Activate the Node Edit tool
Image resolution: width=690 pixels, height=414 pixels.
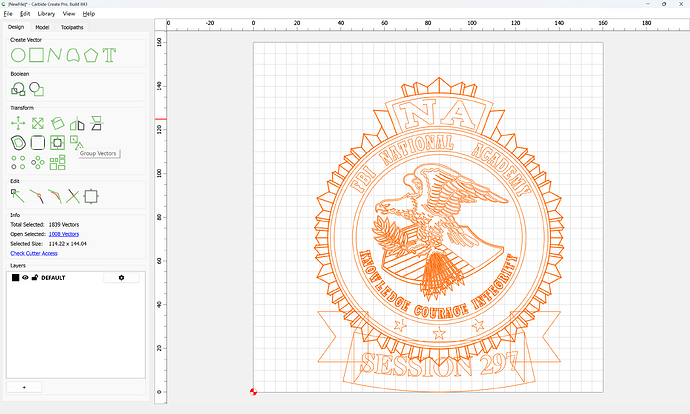coord(18,196)
